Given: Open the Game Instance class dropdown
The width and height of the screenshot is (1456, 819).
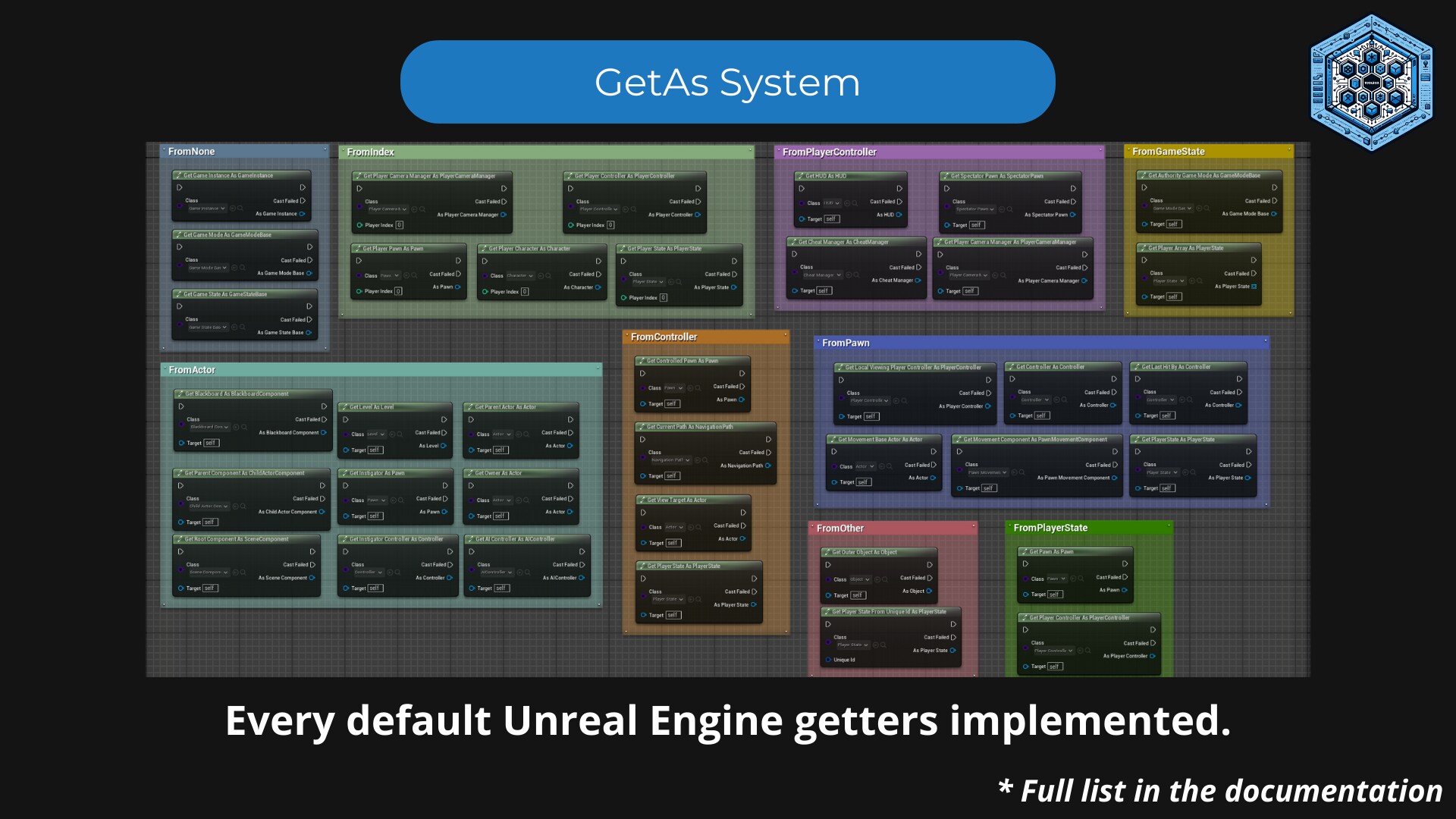Looking at the screenshot, I should point(207,209).
